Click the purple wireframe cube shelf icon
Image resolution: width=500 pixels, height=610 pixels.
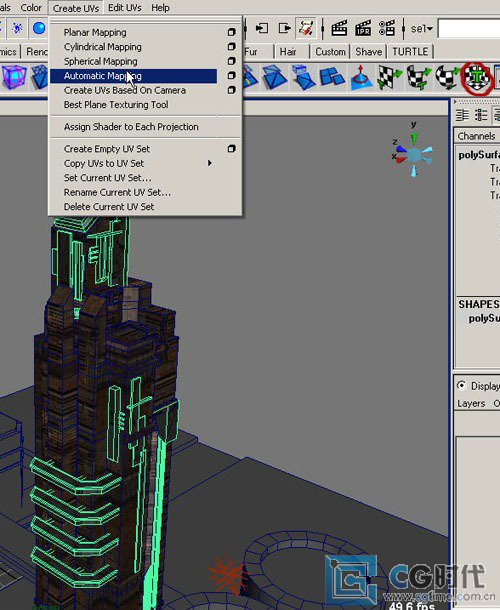coord(14,77)
